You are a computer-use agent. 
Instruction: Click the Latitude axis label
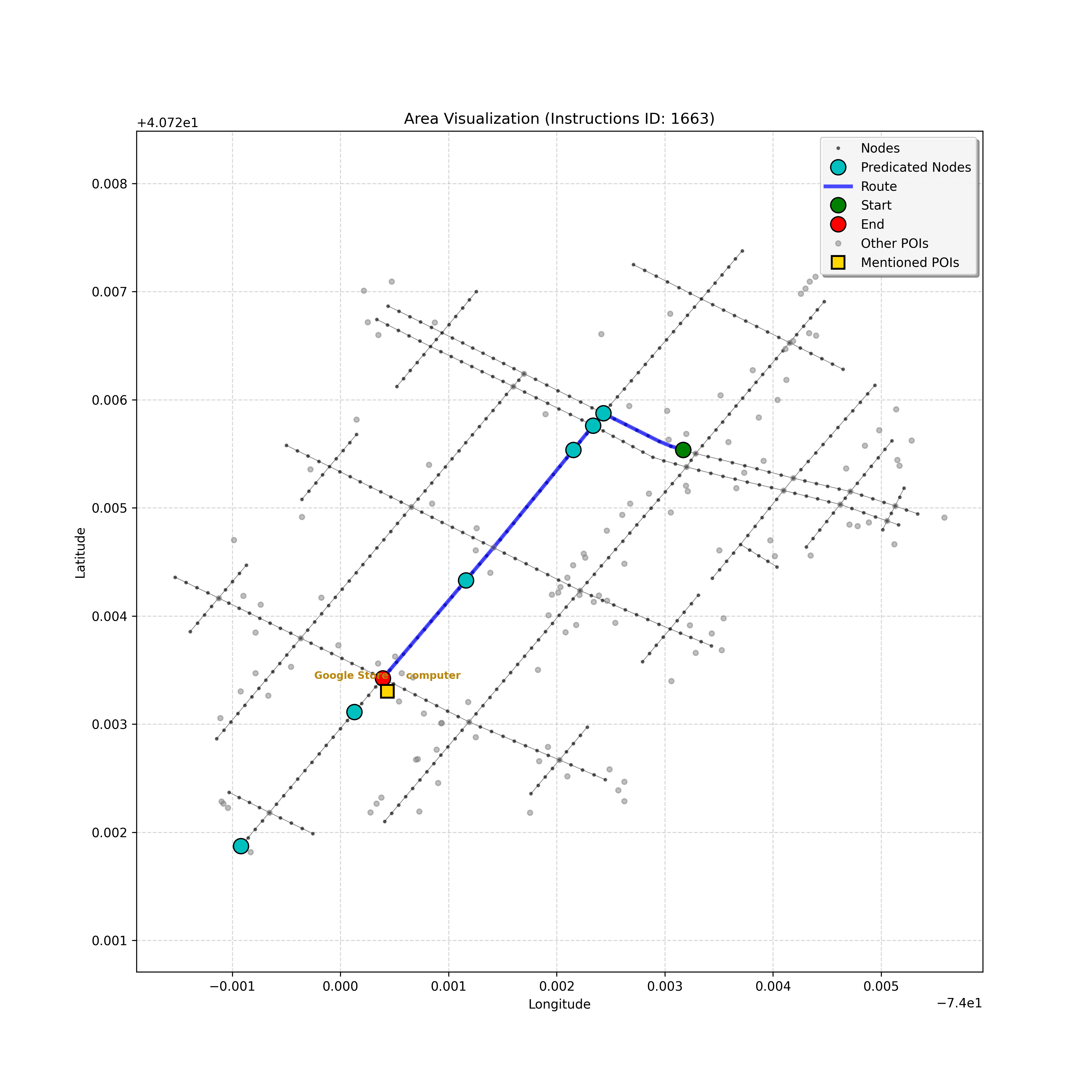click(x=81, y=553)
